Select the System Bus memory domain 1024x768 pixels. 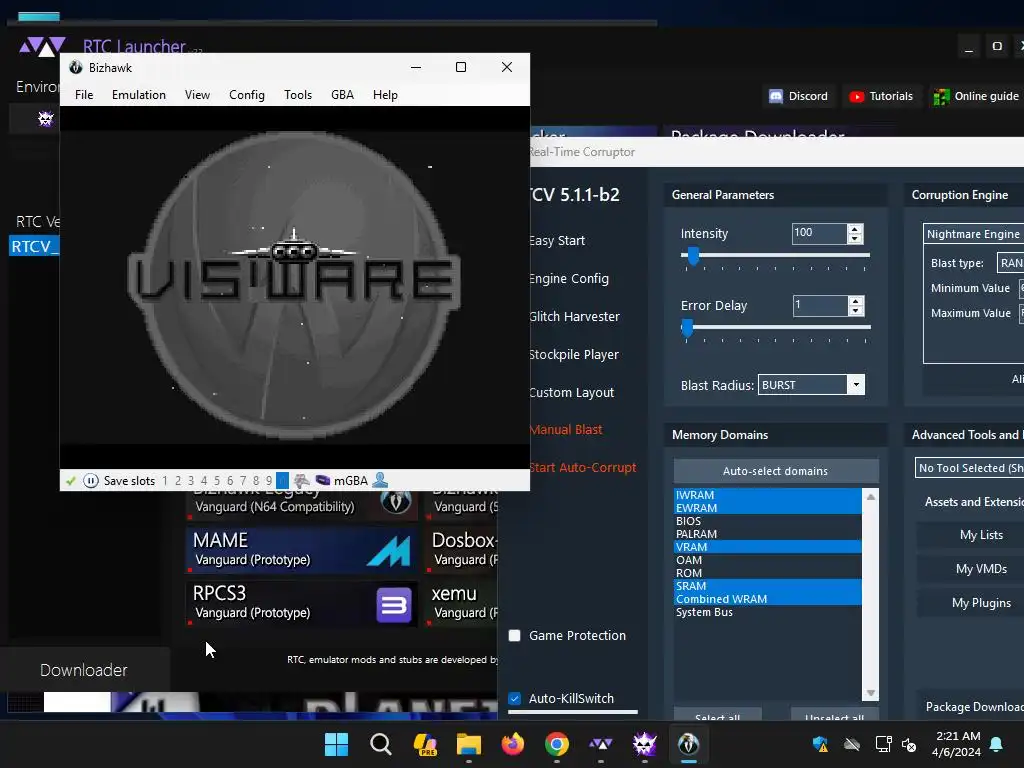(x=767, y=612)
